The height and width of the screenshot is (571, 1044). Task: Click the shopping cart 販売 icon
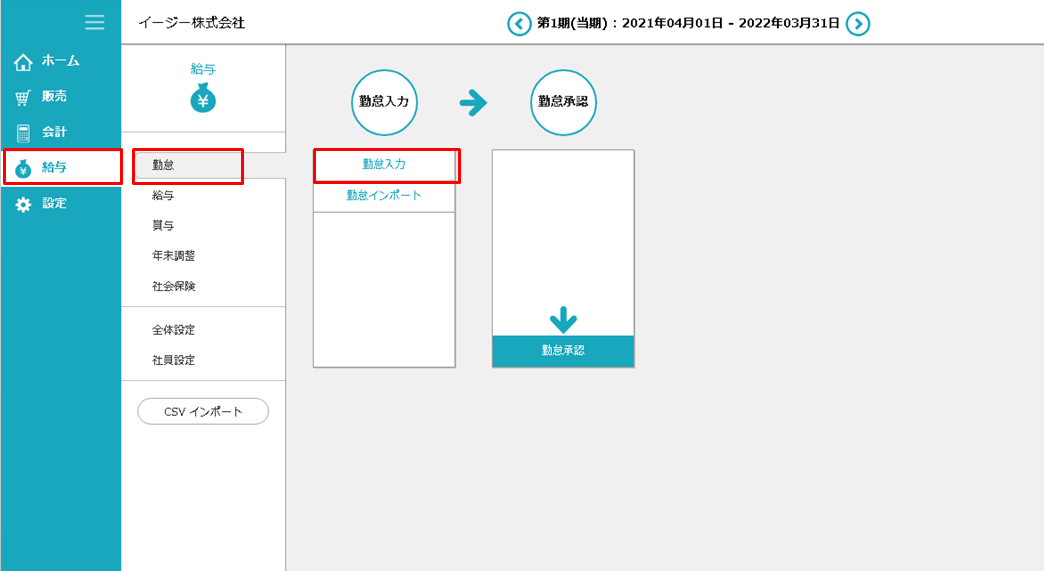coord(23,98)
